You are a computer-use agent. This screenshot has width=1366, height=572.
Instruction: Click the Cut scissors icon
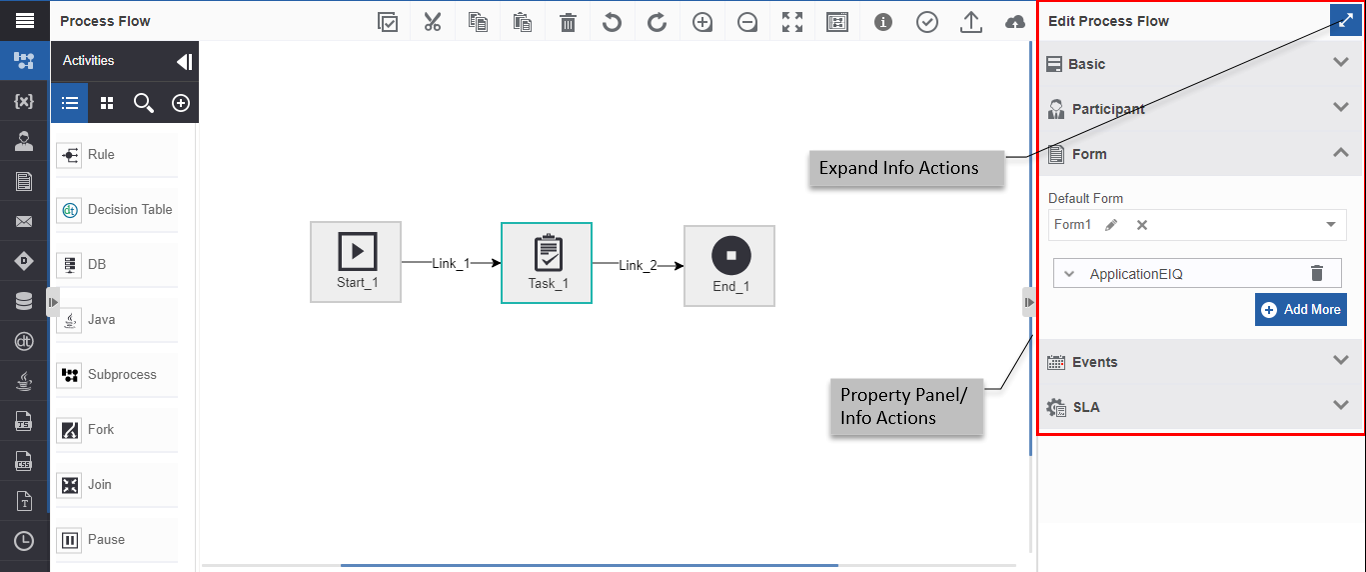pos(432,22)
